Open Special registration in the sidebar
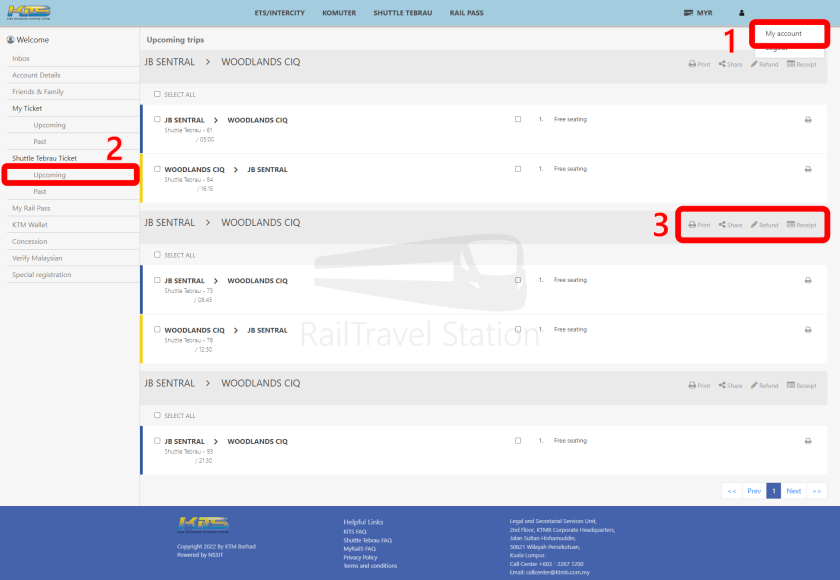This screenshot has height=580, width=840. pyautogui.click(x=41, y=274)
